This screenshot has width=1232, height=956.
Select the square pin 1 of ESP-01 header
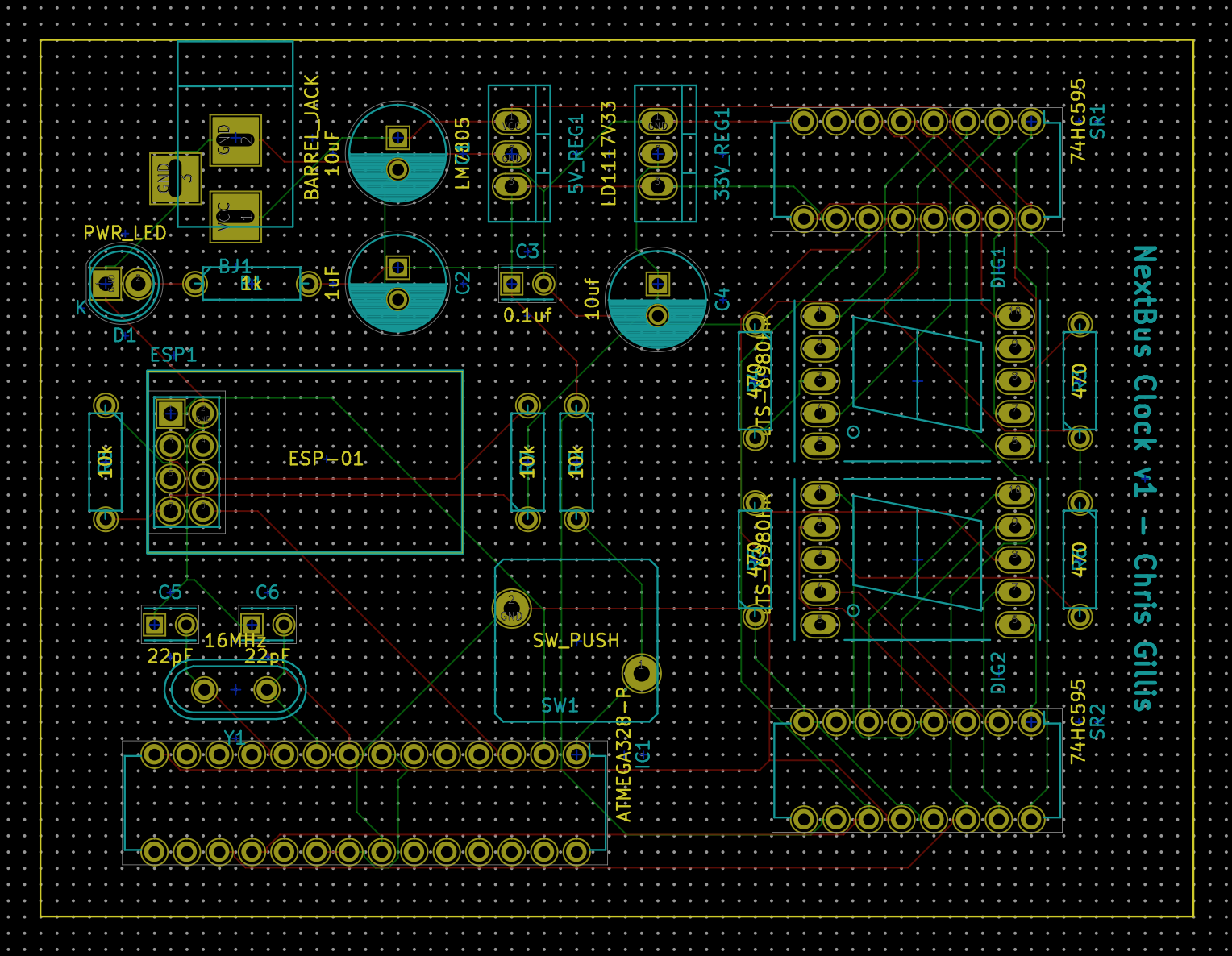(x=170, y=414)
